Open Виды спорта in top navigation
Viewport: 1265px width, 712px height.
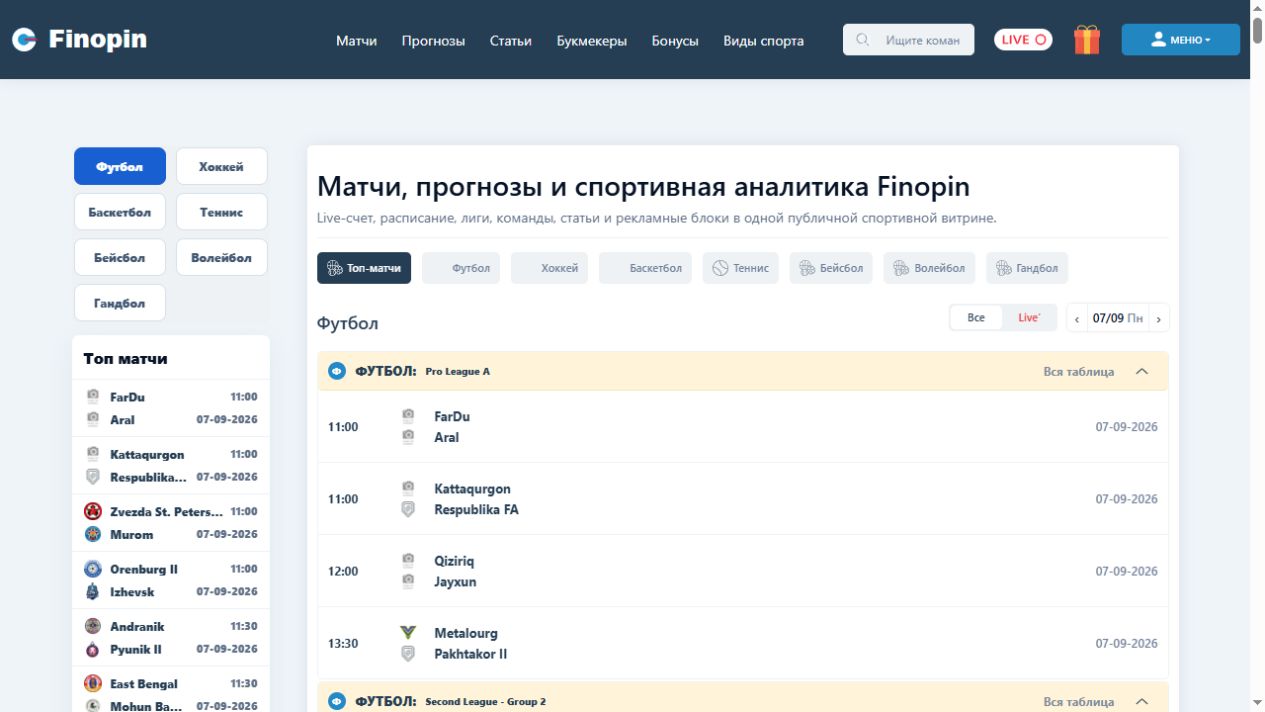click(x=763, y=41)
